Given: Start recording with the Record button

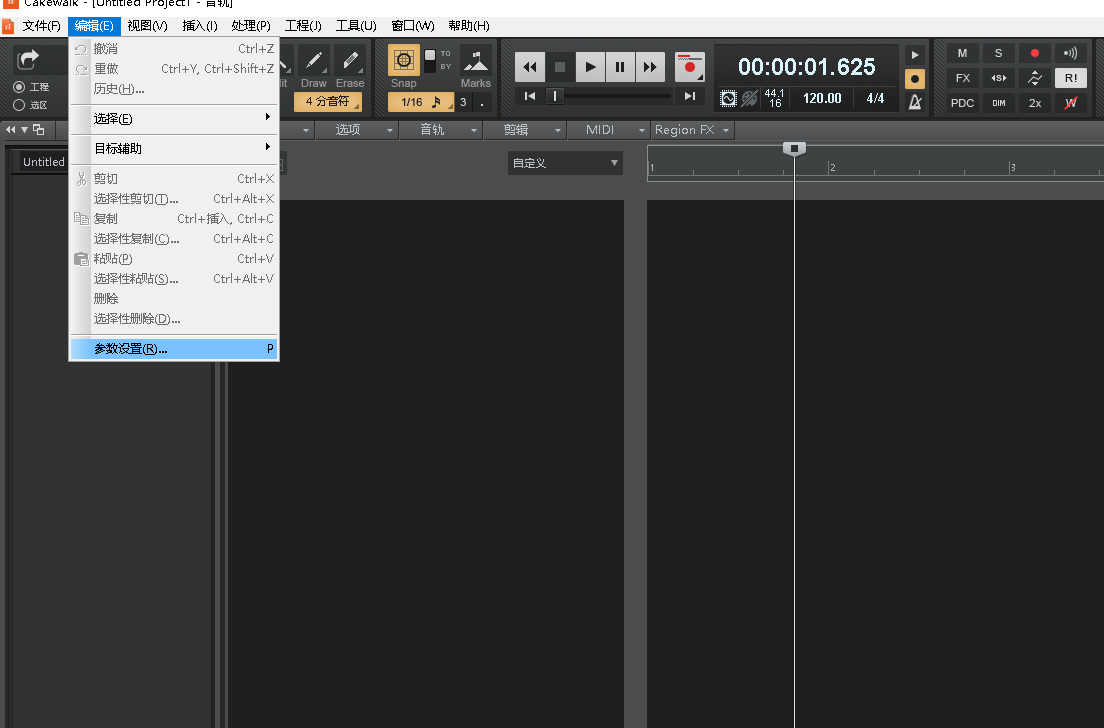Looking at the screenshot, I should coord(689,67).
